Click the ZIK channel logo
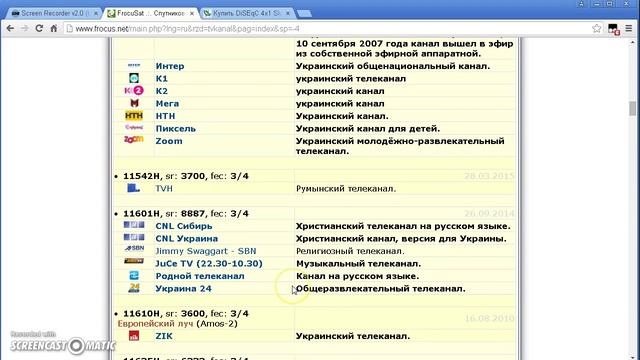This screenshot has height=360, width=640. [134, 336]
